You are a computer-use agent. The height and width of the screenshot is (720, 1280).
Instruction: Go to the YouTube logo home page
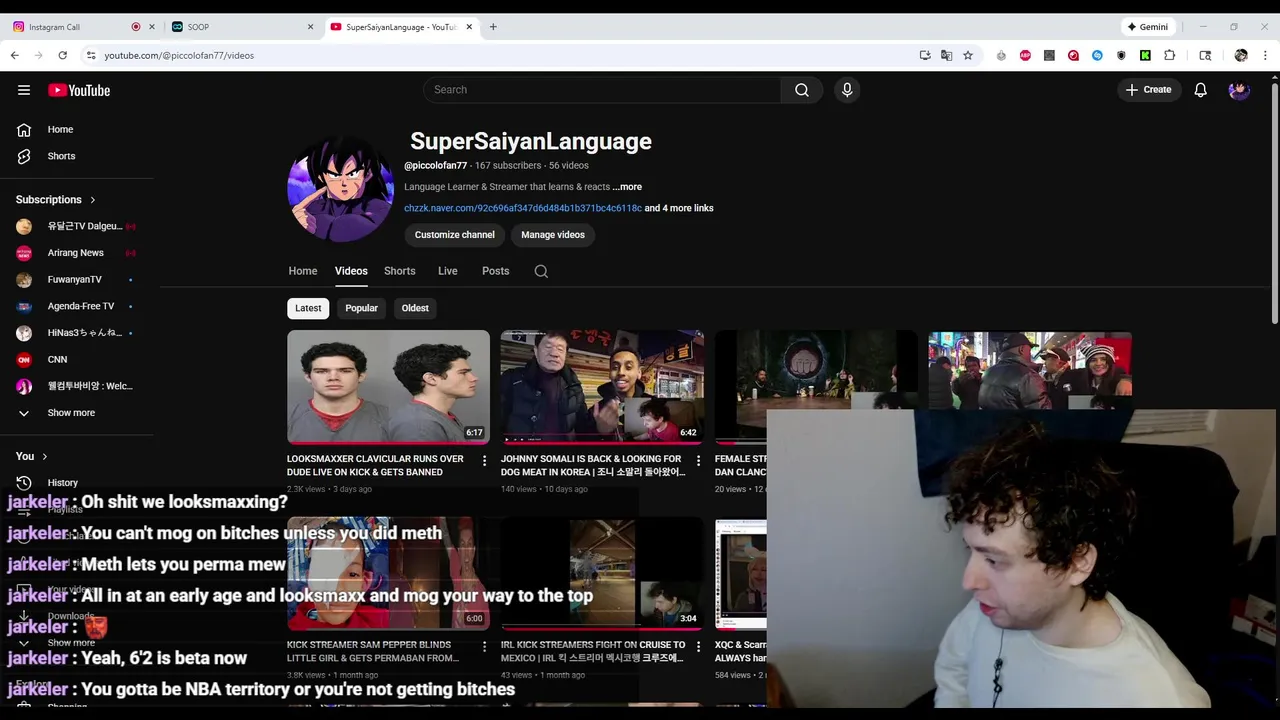[x=79, y=90]
